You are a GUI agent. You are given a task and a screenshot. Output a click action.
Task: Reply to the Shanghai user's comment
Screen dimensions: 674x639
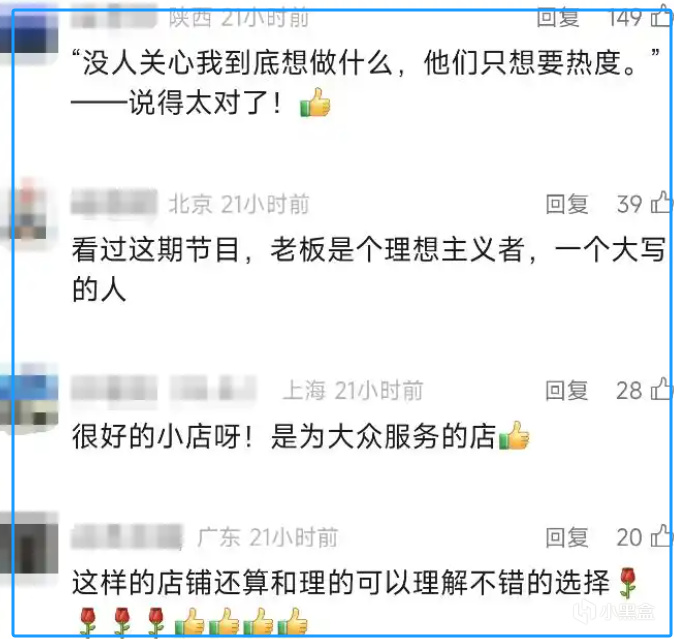point(567,390)
